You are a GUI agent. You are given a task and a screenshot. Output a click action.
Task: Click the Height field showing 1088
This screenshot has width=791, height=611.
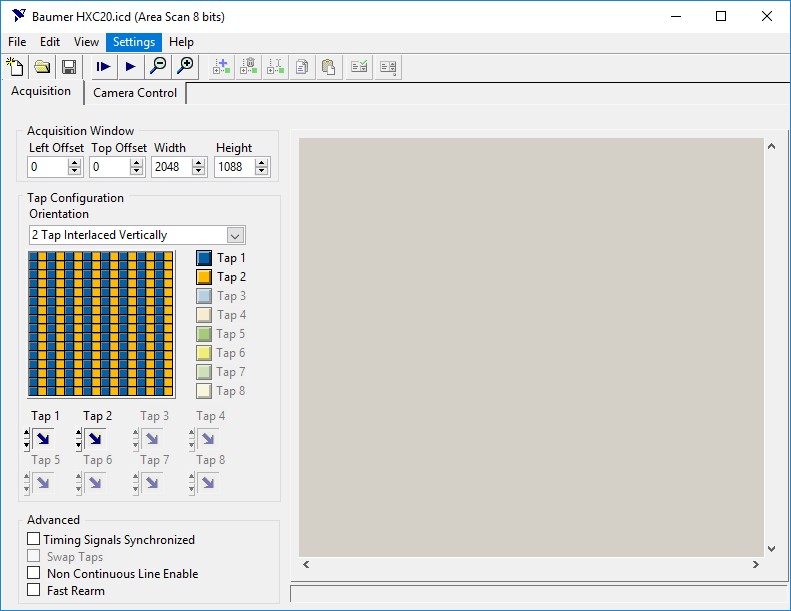(x=235, y=167)
